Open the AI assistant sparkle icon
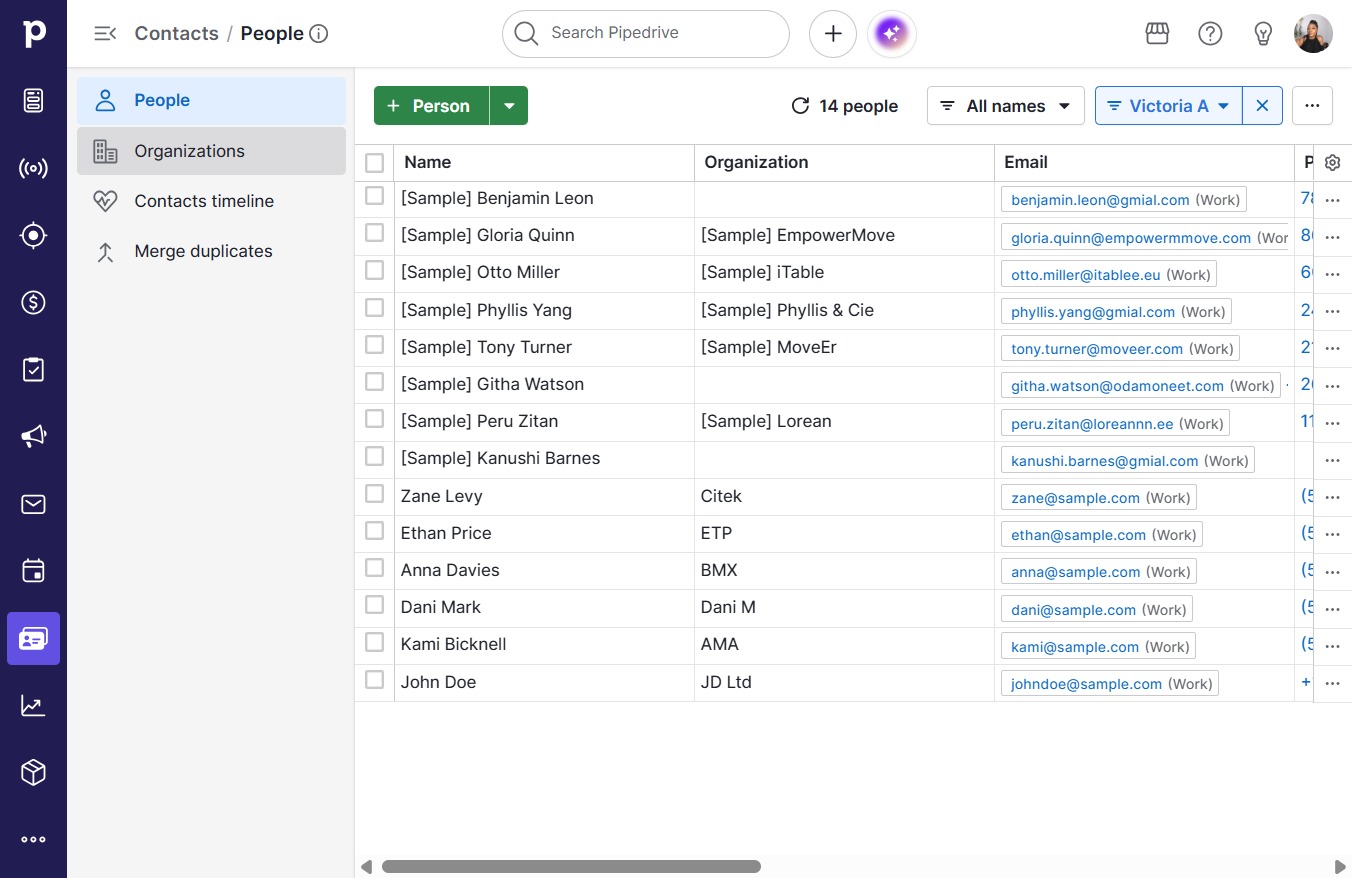This screenshot has height=878, width=1352. click(x=891, y=34)
